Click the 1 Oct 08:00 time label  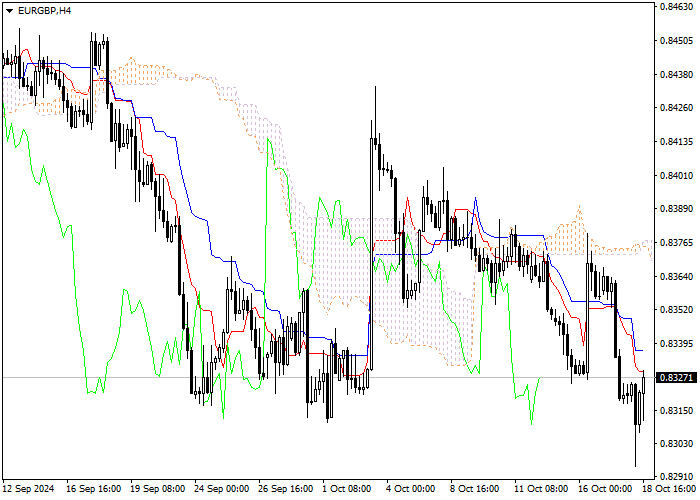pyautogui.click(x=347, y=489)
